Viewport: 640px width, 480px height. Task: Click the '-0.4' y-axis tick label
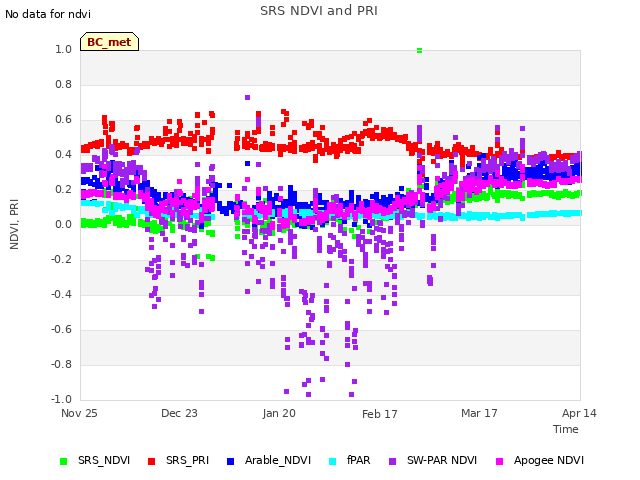(x=61, y=294)
